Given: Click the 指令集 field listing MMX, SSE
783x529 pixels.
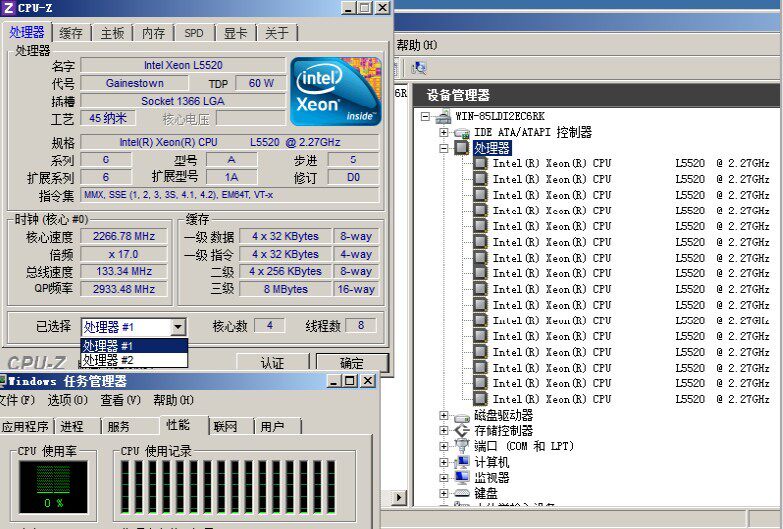Looking at the screenshot, I should pos(230,195).
